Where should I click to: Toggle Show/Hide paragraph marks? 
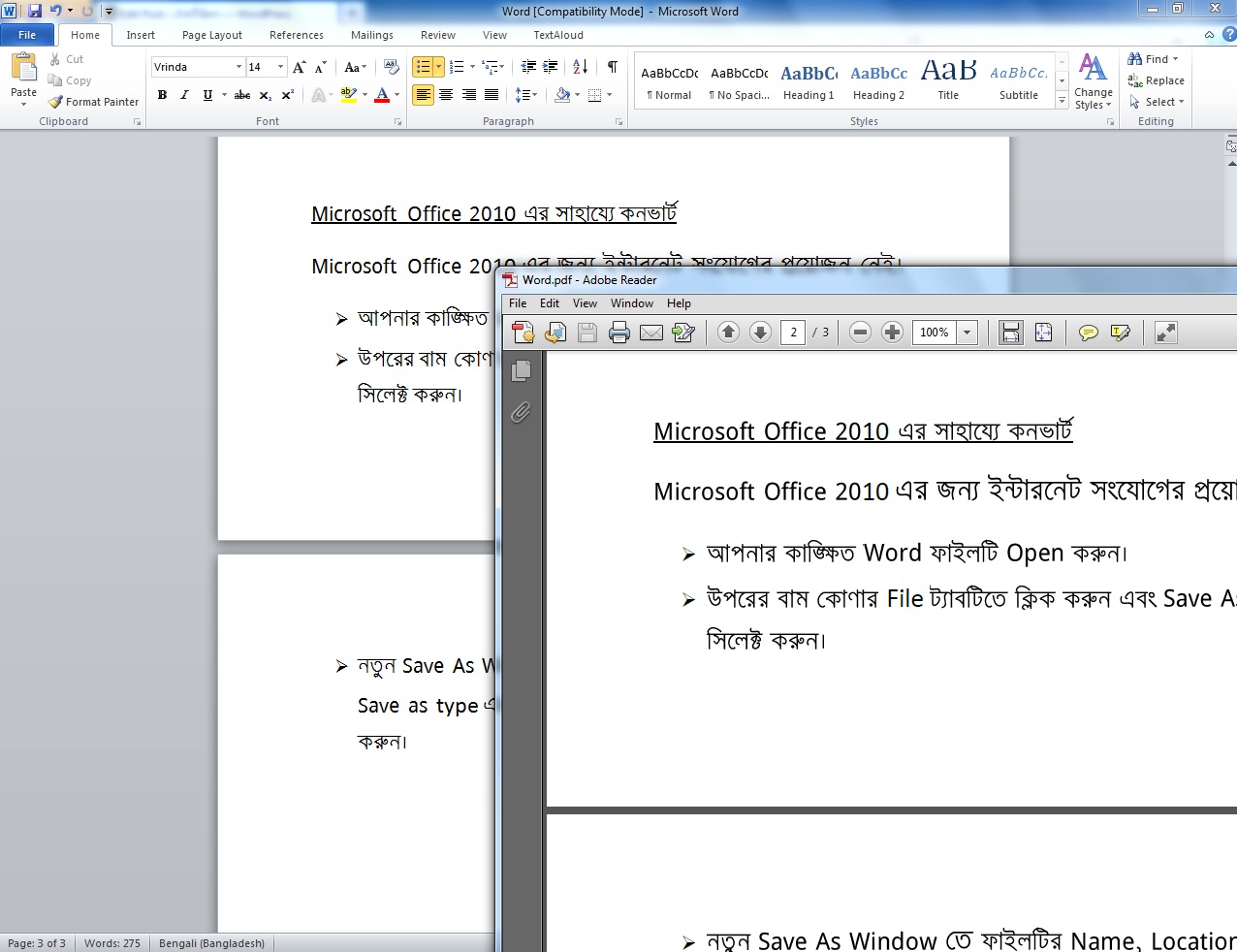613,67
